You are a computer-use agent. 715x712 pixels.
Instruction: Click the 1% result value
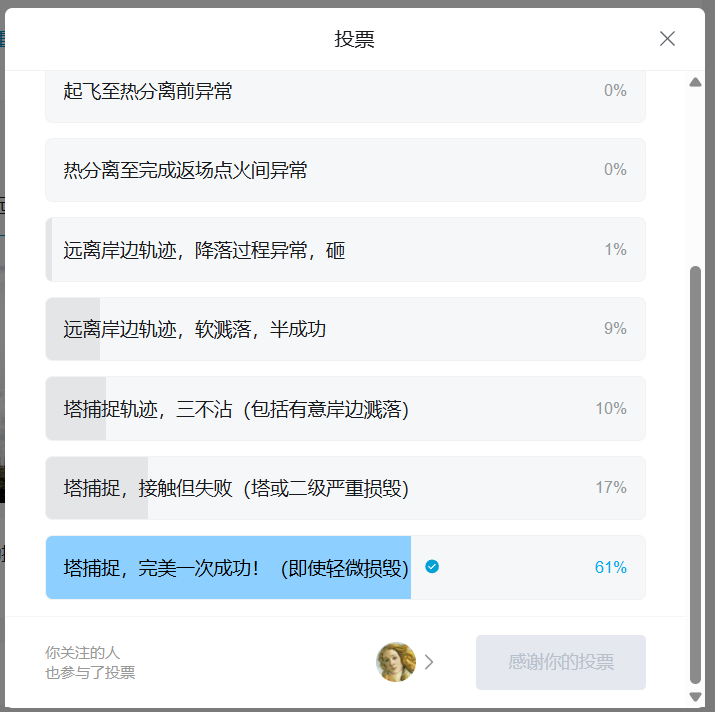tap(616, 249)
